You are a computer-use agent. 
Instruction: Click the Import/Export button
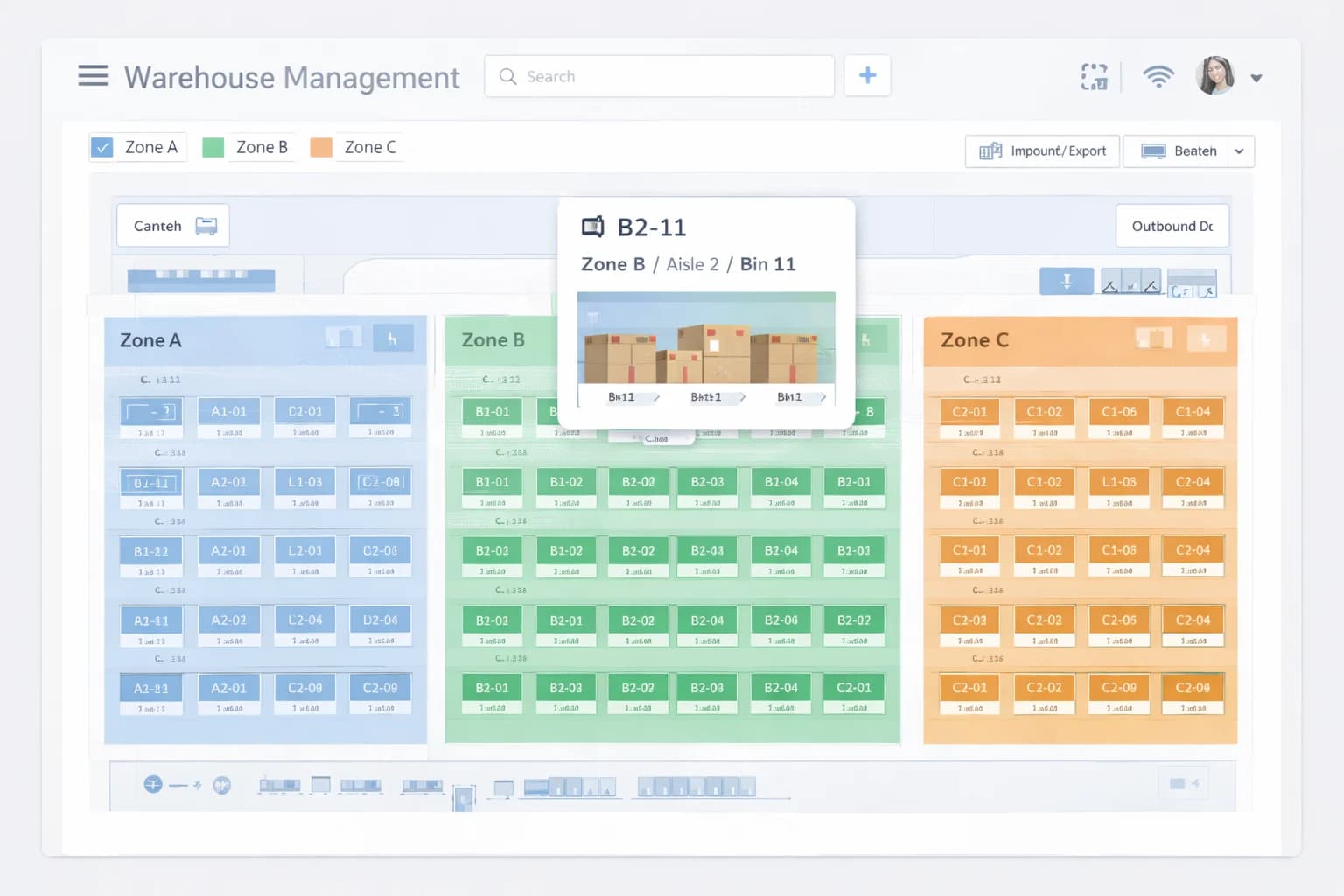pyautogui.click(x=1042, y=150)
